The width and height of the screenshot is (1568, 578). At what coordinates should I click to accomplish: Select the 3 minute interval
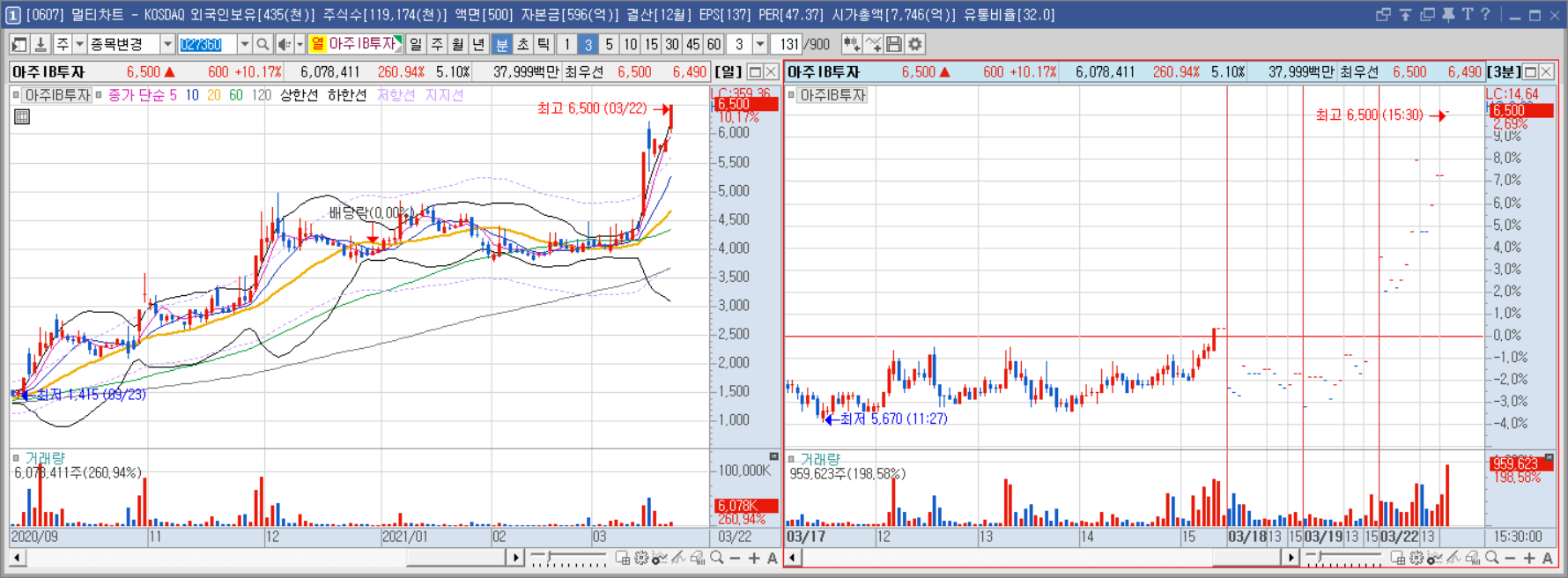[588, 44]
